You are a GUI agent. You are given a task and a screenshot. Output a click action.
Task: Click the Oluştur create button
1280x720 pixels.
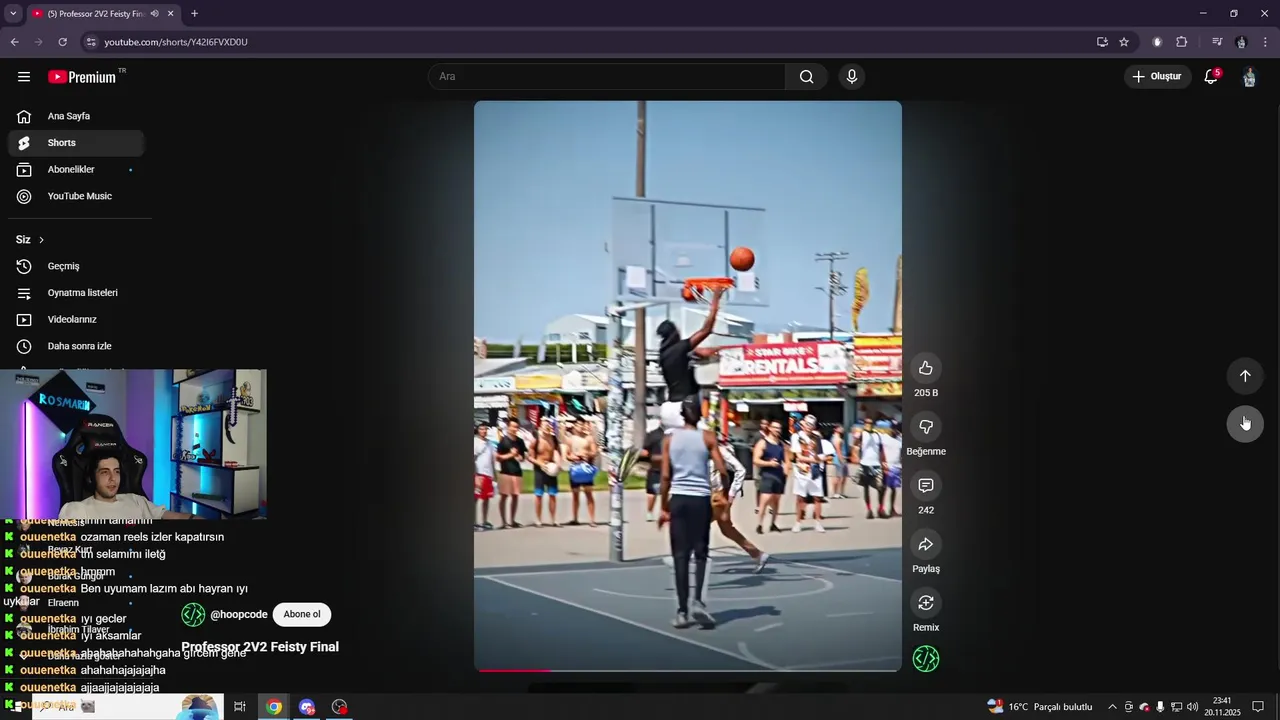point(1157,77)
